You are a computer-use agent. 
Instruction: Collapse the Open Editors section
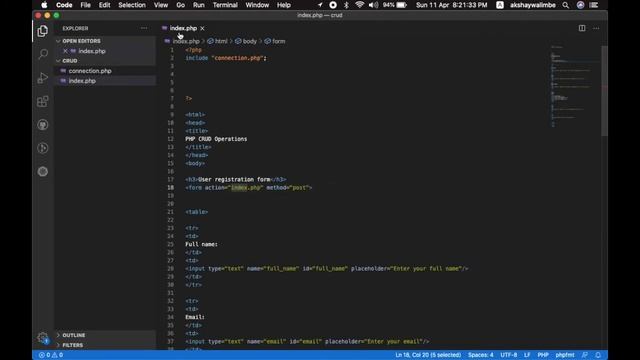81,41
